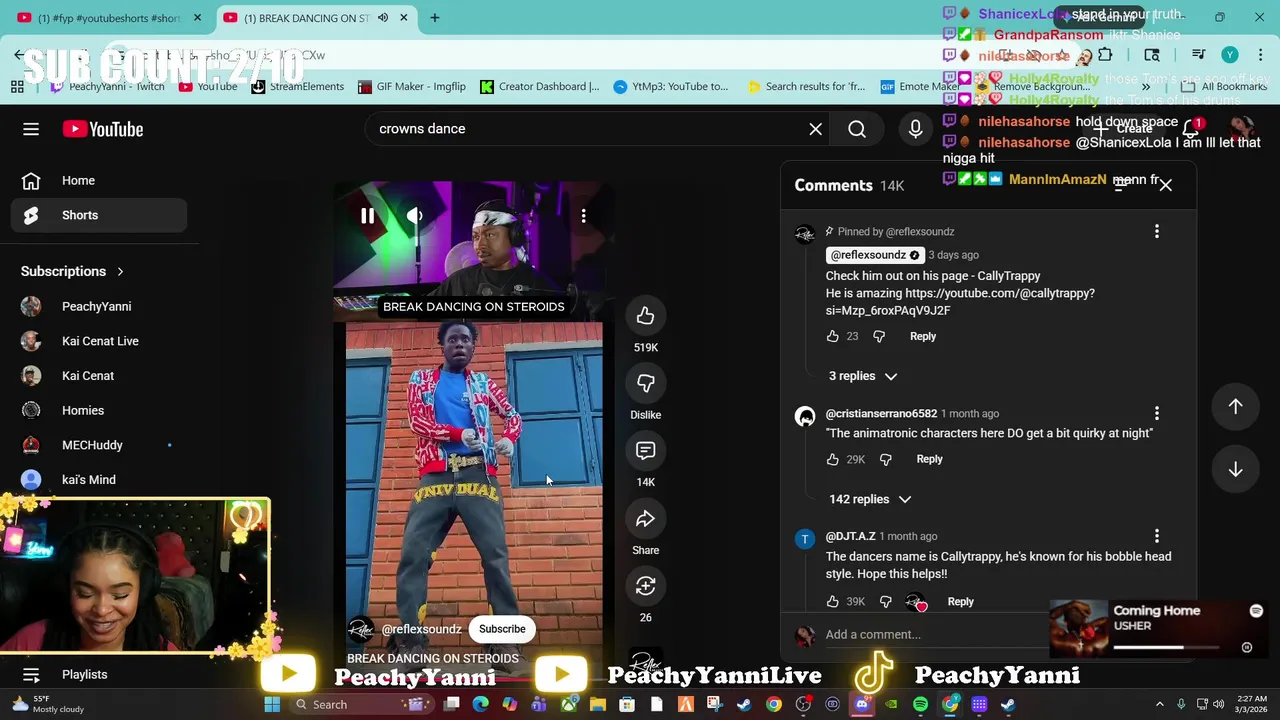Open Kai Cenat subscription channel
This screenshot has height=720, width=1280.
point(98,376)
